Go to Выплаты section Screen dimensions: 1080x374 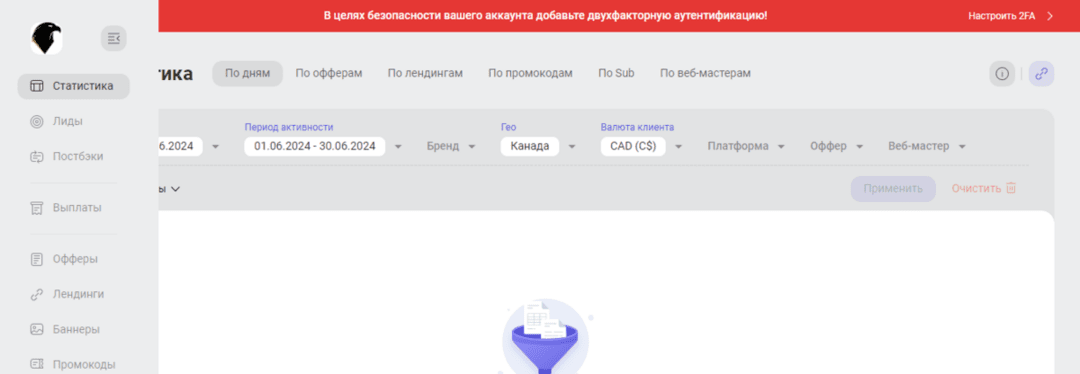click(77, 207)
